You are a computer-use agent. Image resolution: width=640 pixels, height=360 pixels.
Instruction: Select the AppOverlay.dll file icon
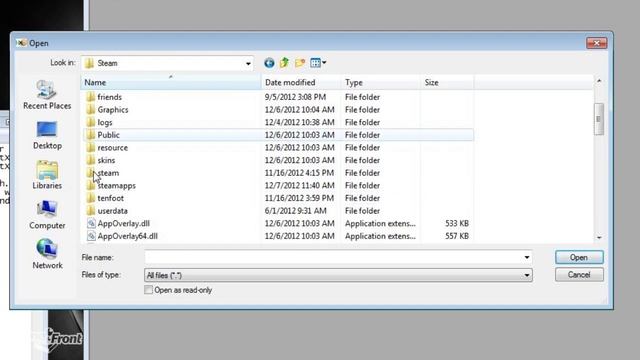(91, 224)
